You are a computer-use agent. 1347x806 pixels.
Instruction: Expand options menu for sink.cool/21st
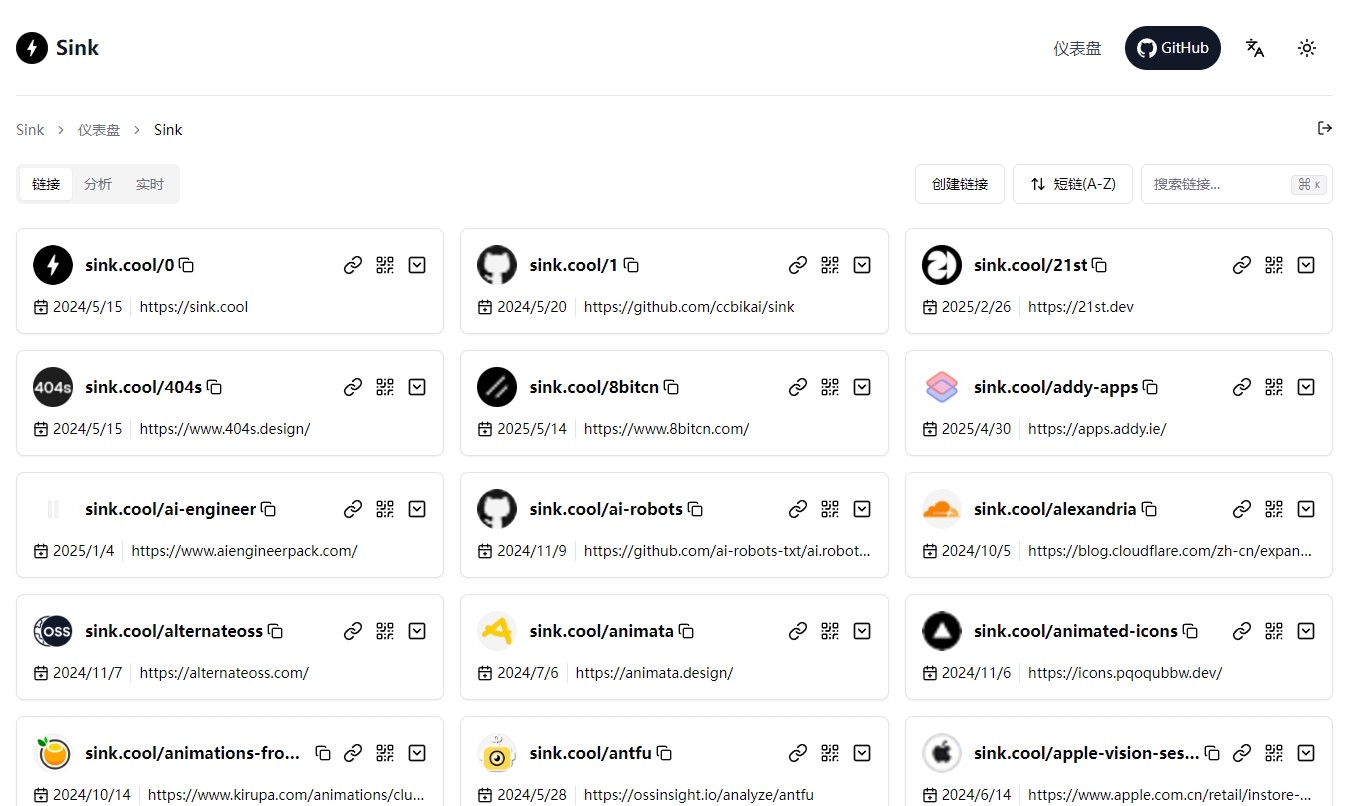pyautogui.click(x=1306, y=265)
